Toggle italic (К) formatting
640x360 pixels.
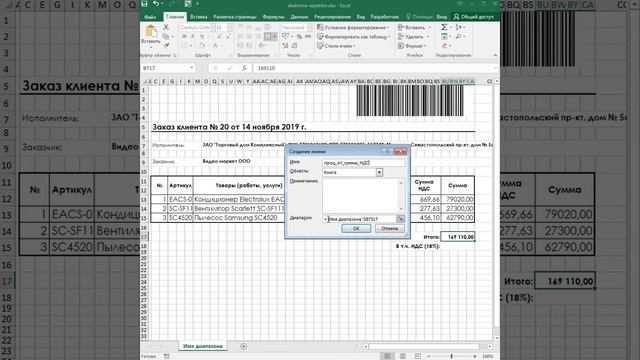click(193, 37)
